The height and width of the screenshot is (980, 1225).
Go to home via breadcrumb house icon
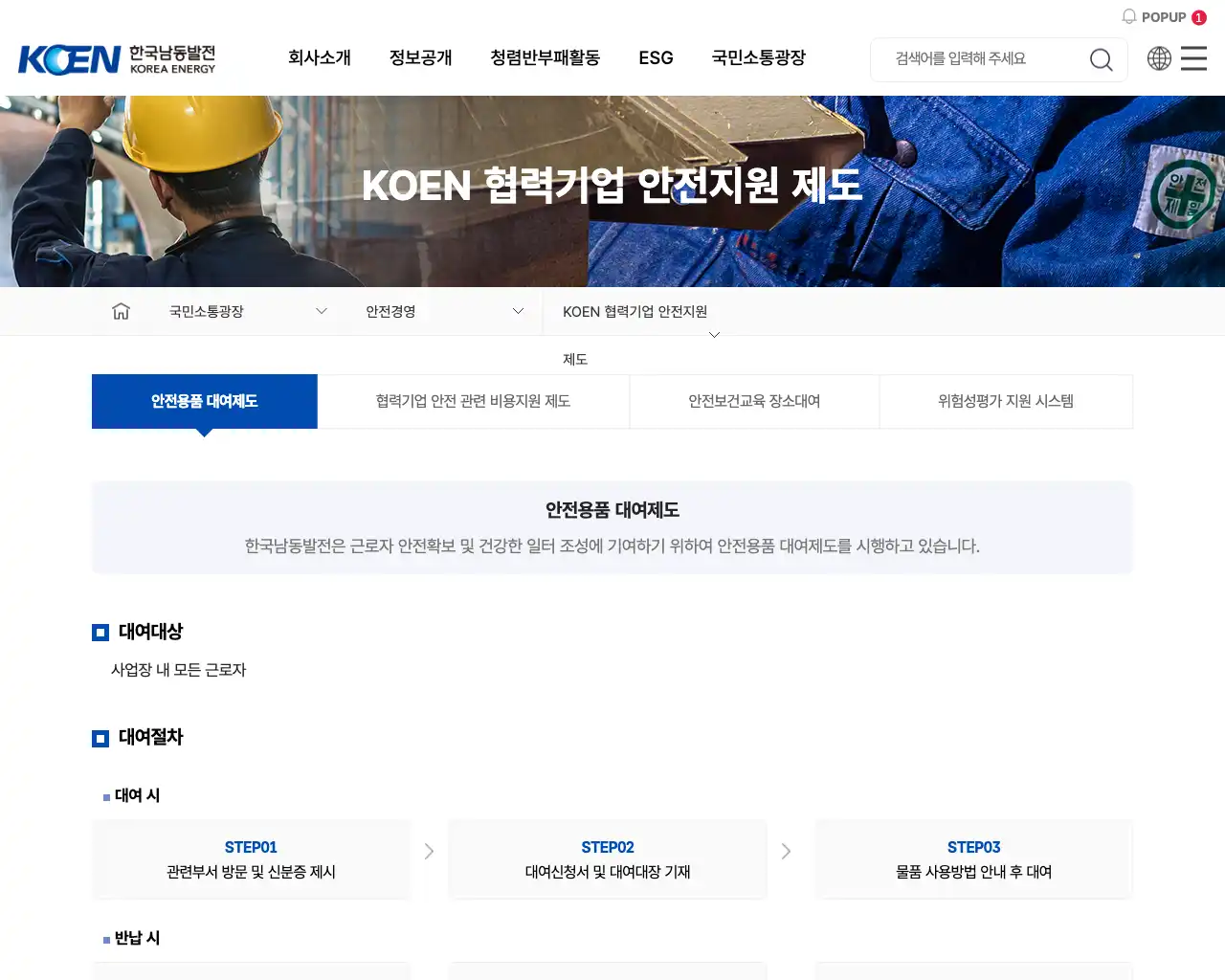coord(121,311)
